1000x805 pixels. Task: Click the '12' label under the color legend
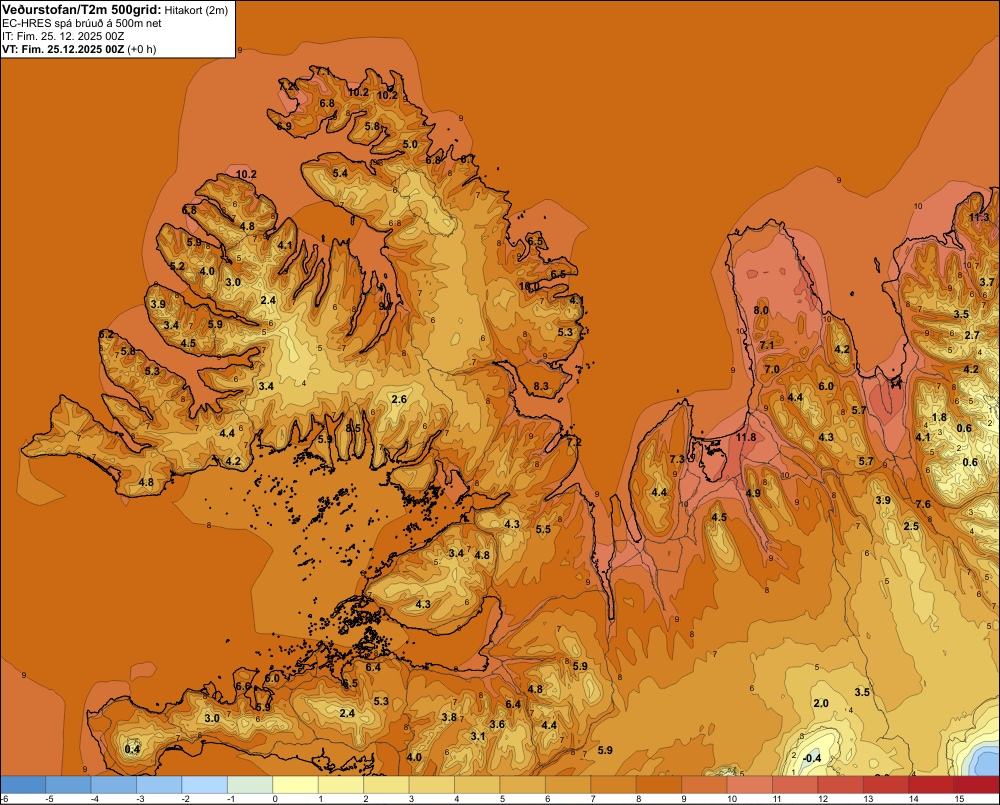point(823,799)
